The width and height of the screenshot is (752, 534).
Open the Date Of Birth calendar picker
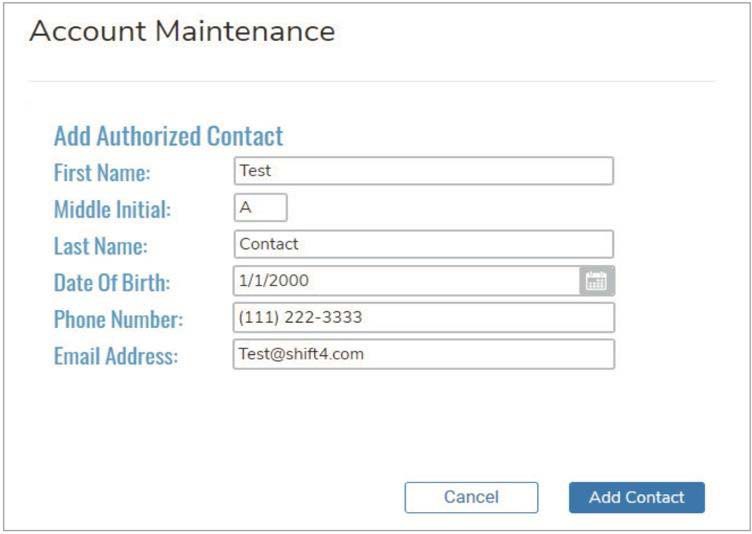pos(597,281)
